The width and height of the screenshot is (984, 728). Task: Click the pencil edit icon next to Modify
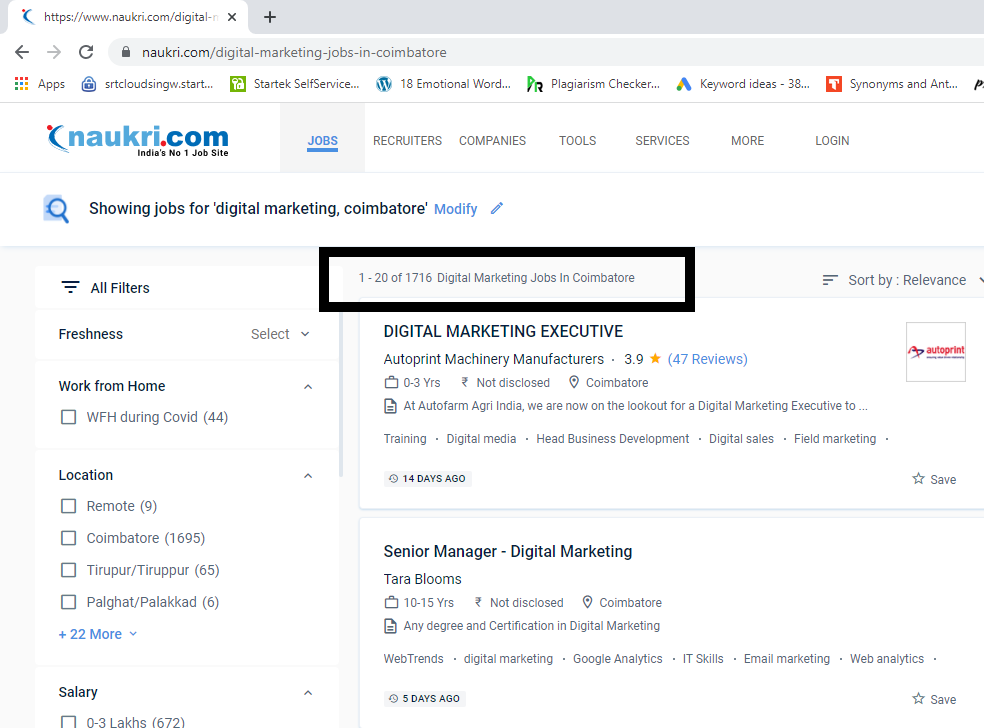[x=497, y=208]
